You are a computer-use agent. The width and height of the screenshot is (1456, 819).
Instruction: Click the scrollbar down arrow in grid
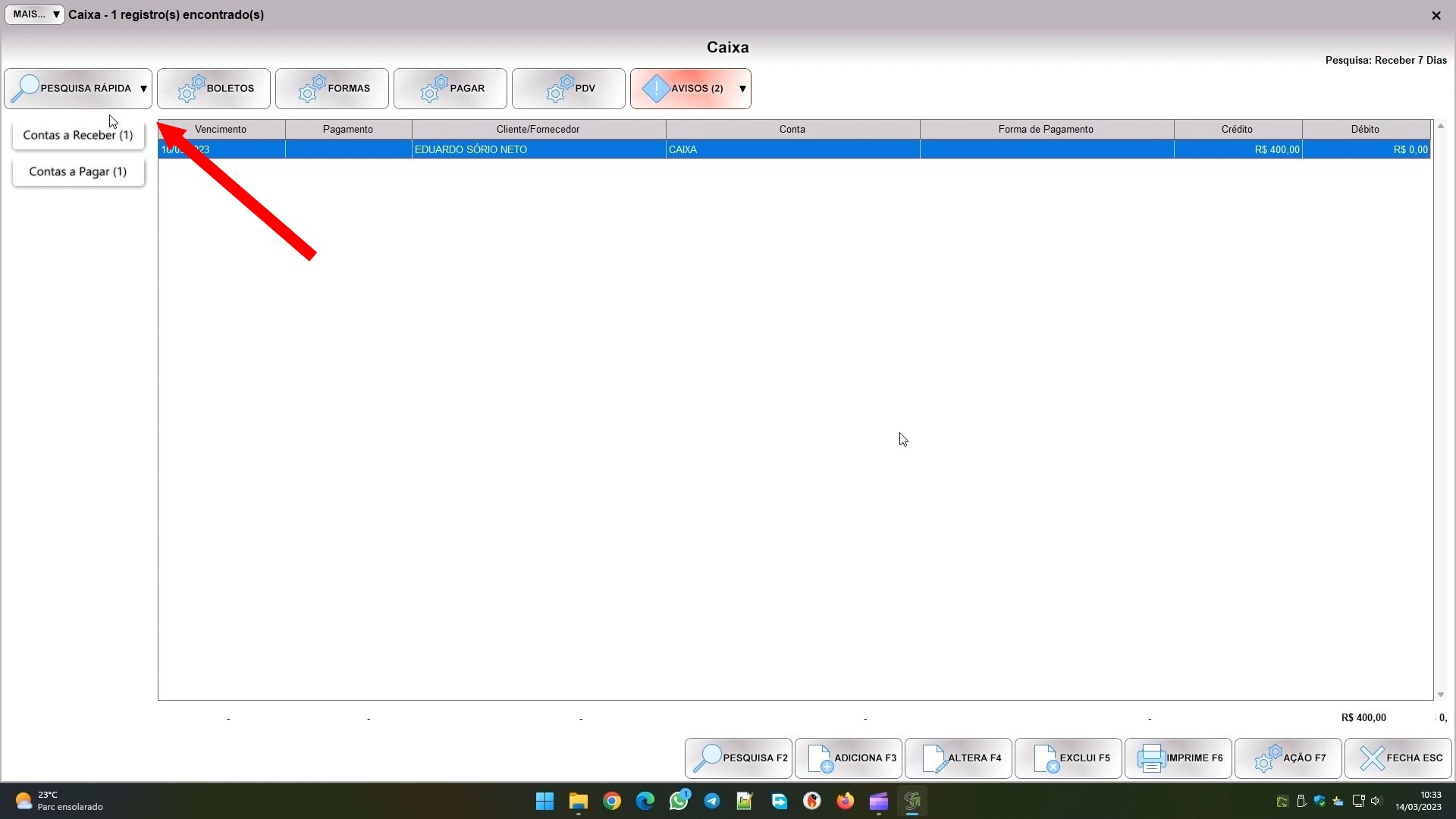coord(1441,695)
